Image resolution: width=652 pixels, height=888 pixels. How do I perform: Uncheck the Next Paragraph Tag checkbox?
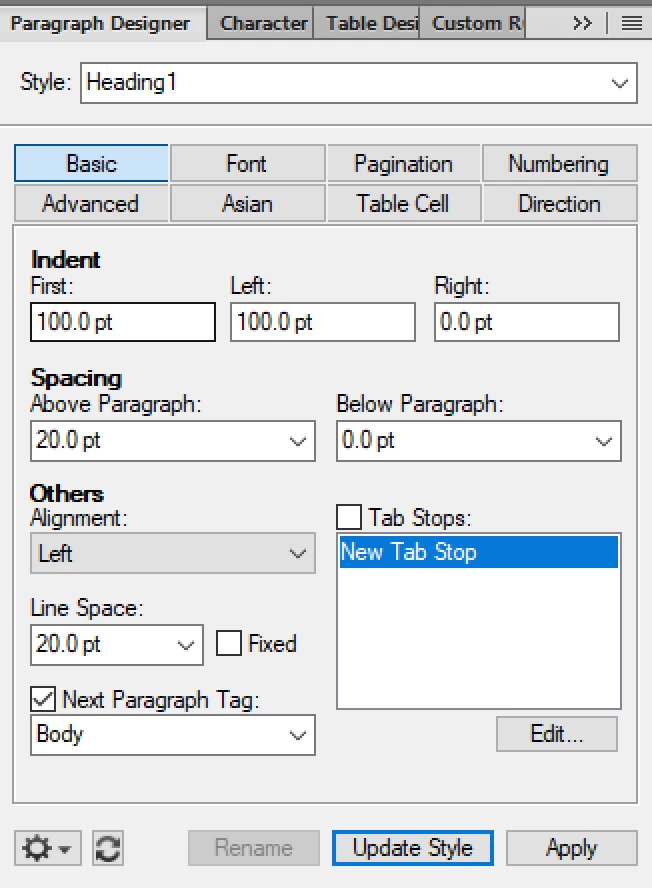(43, 699)
